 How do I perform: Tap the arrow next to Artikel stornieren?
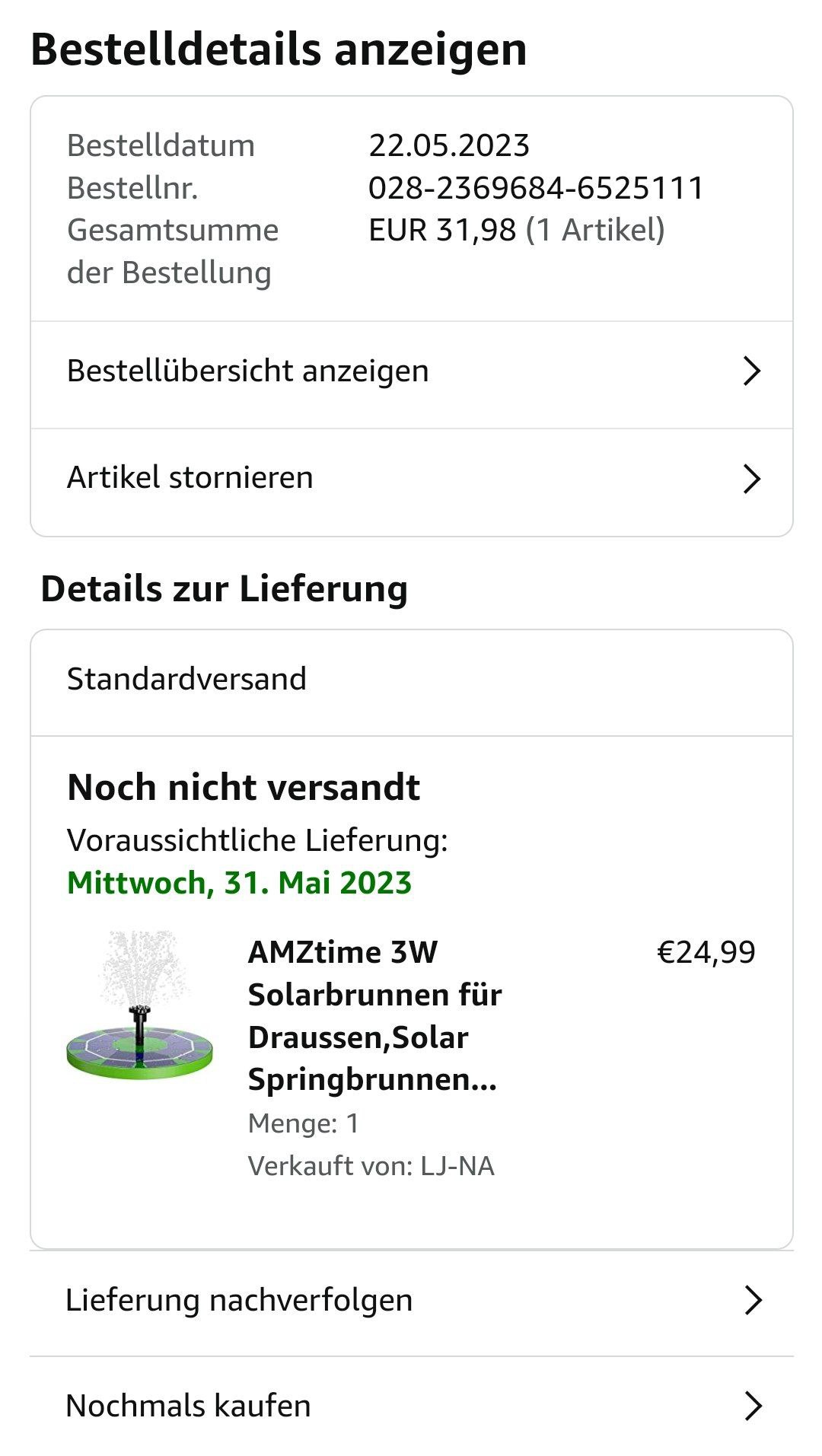[x=751, y=479]
